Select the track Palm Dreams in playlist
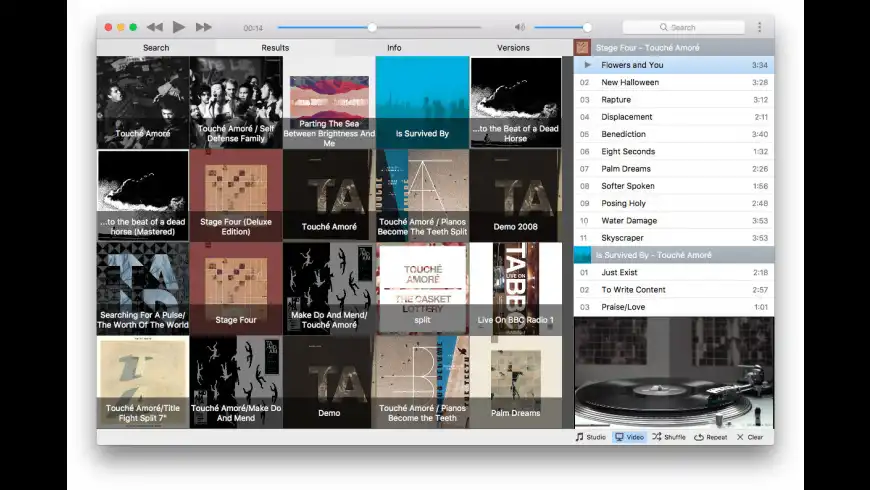 tap(626, 169)
